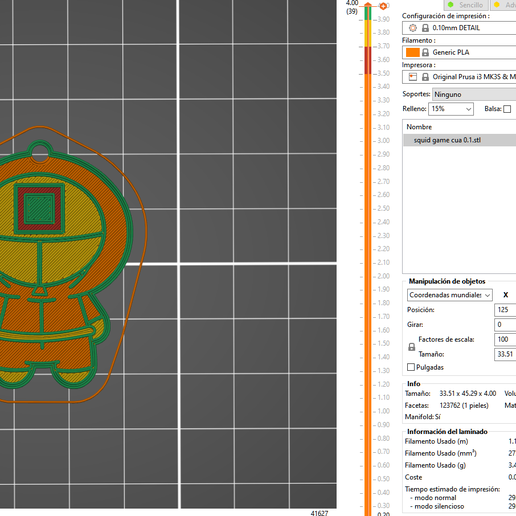Click the printer icon in Impresora field

point(413,77)
